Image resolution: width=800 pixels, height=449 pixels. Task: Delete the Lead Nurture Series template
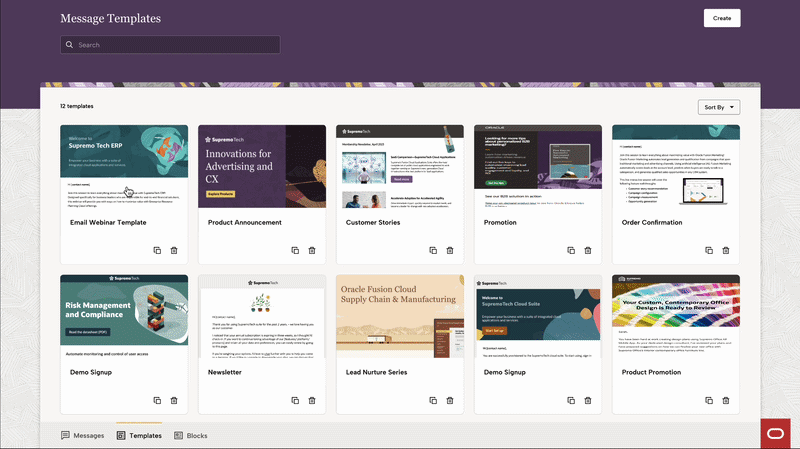(450, 401)
